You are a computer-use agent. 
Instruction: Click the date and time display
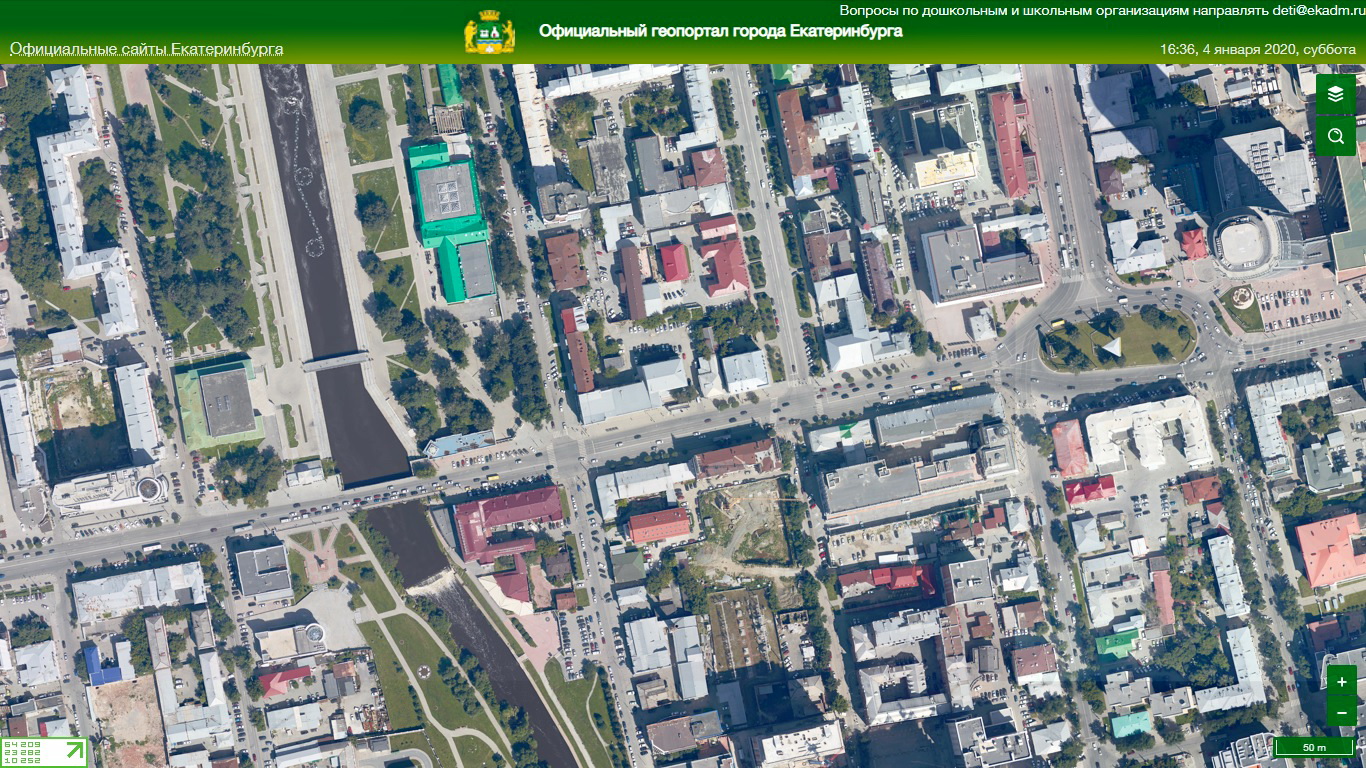(x=1257, y=49)
